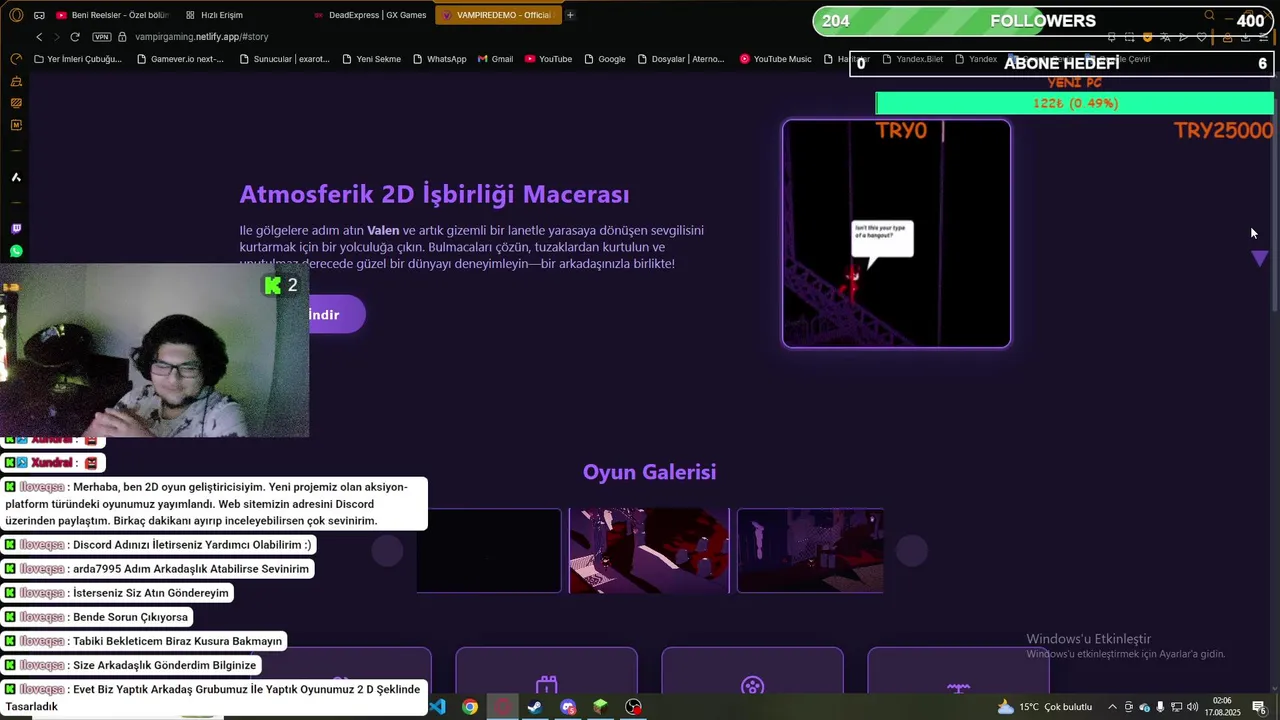The height and width of the screenshot is (720, 1280).
Task: Click the microphone tray icon
Action: [x=1160, y=707]
